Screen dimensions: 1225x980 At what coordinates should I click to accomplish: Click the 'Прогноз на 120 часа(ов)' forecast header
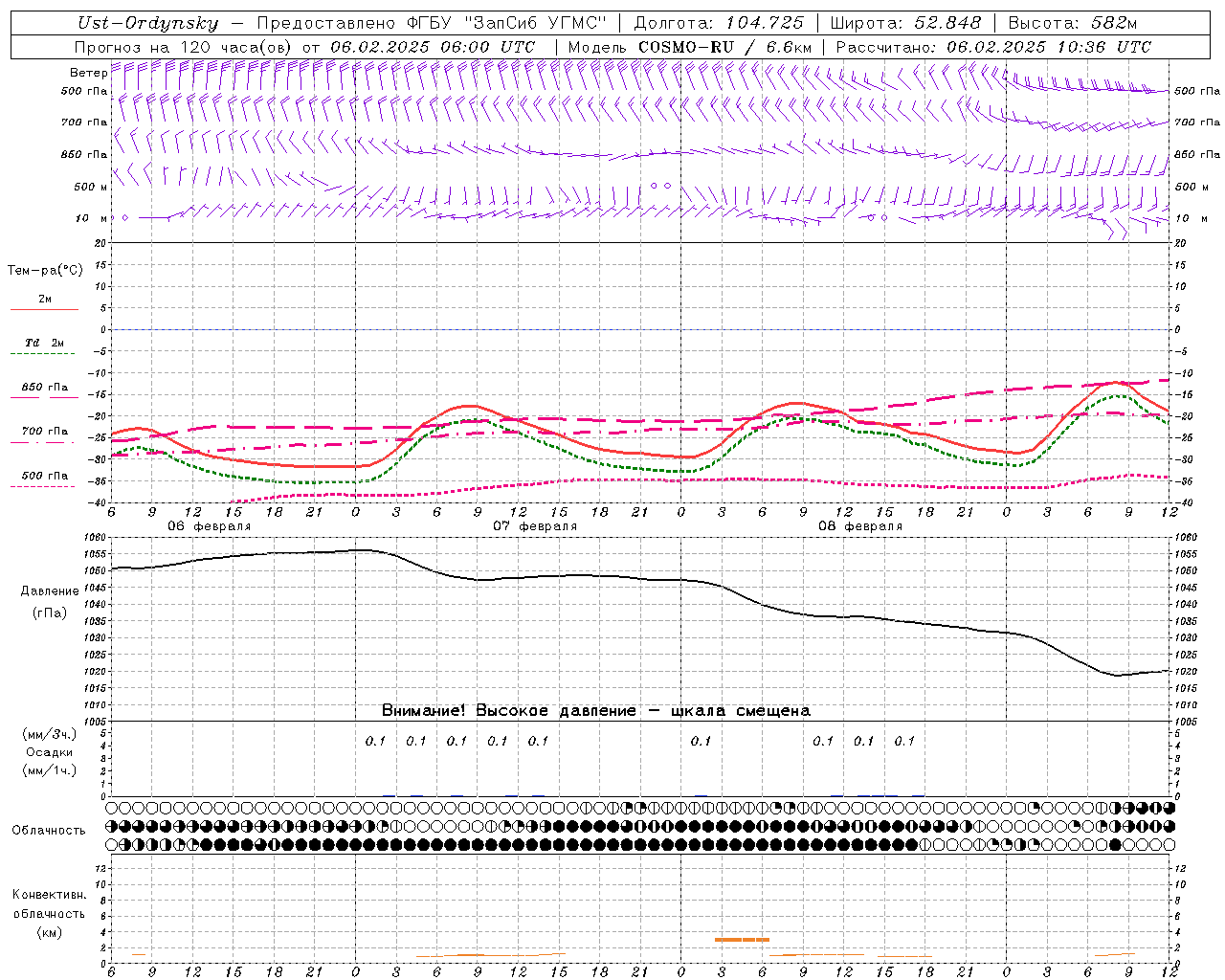pos(185,47)
